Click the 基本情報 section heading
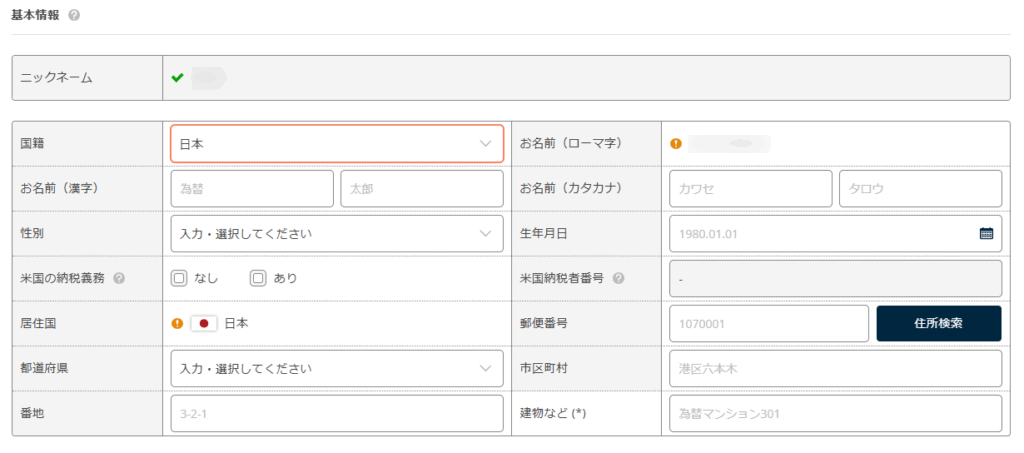 point(35,15)
